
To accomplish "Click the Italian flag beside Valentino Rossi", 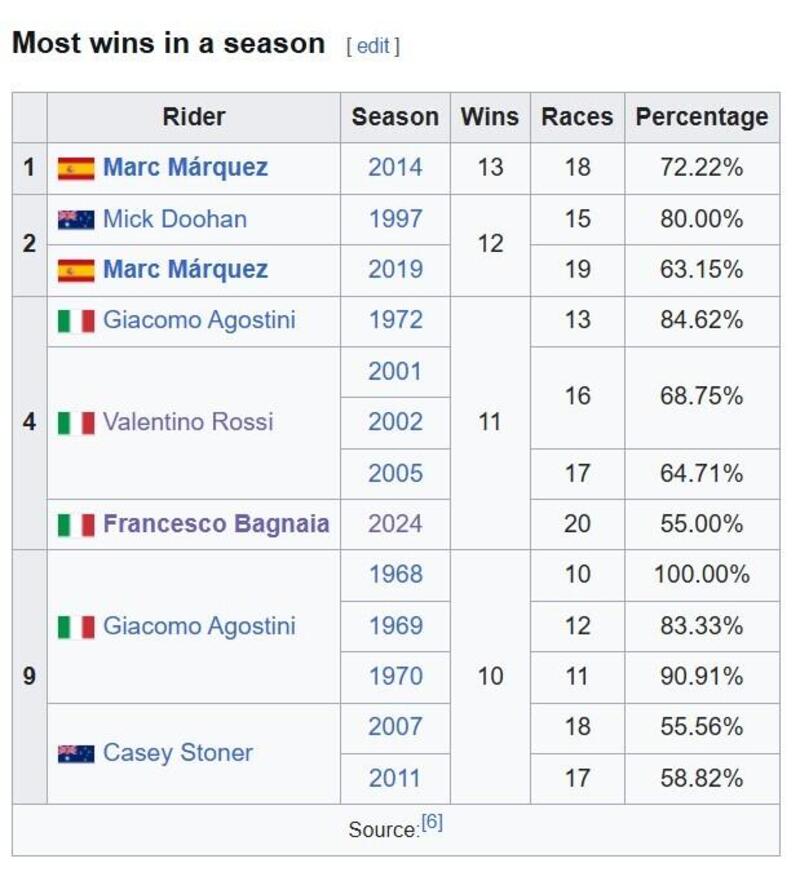I will coord(76,422).
